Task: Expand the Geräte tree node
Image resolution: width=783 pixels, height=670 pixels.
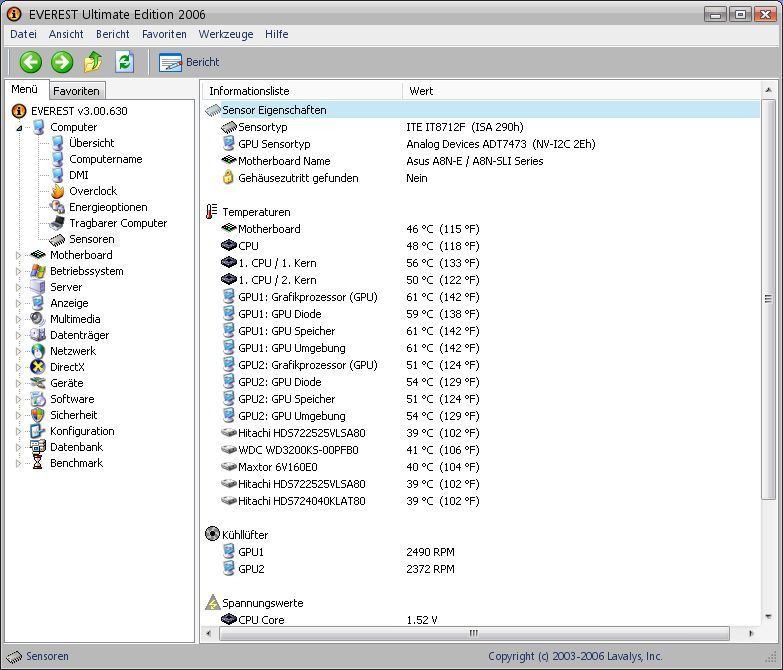Action: (x=18, y=383)
